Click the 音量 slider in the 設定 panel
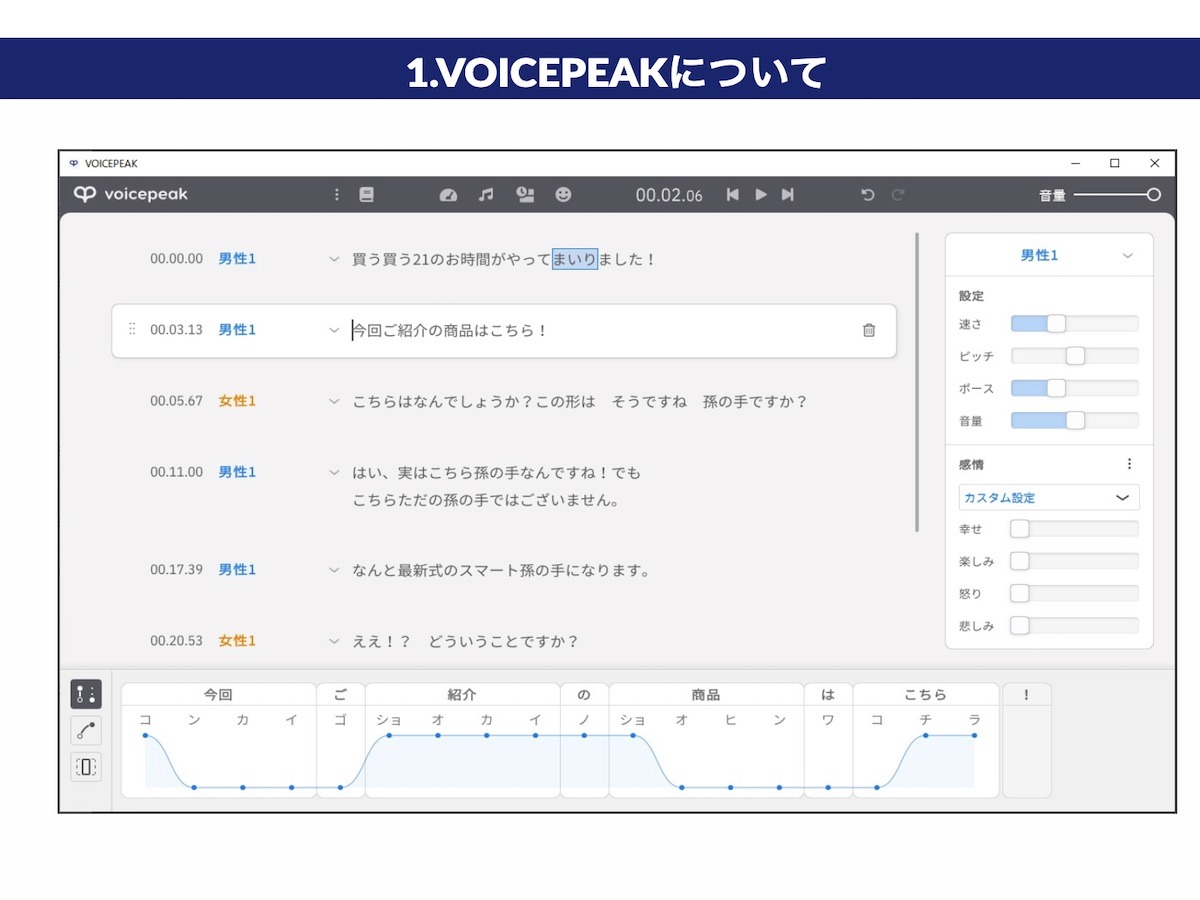Viewport: 1200px width, 900px height. point(1075,421)
